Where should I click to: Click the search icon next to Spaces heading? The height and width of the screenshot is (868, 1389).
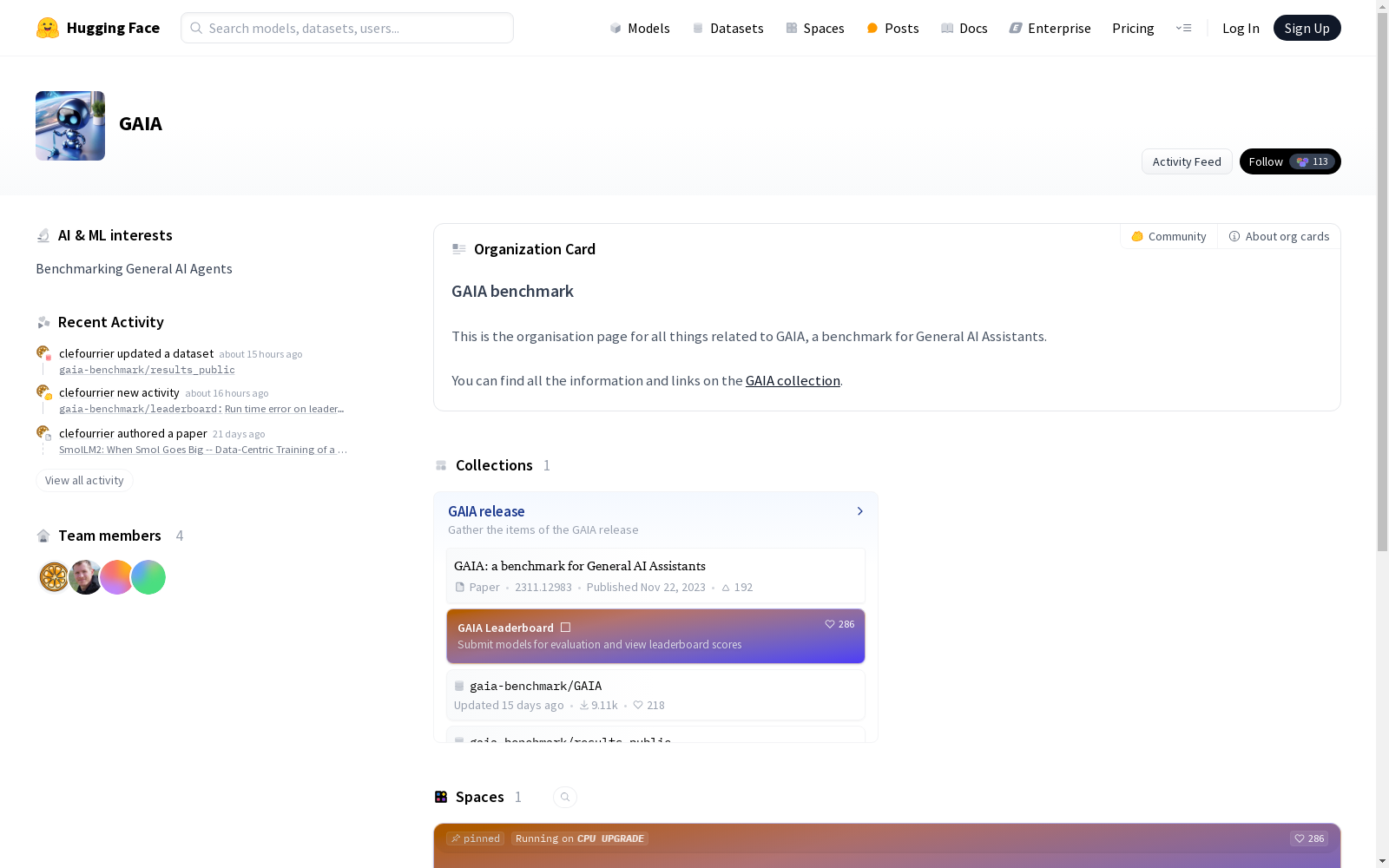click(x=565, y=797)
